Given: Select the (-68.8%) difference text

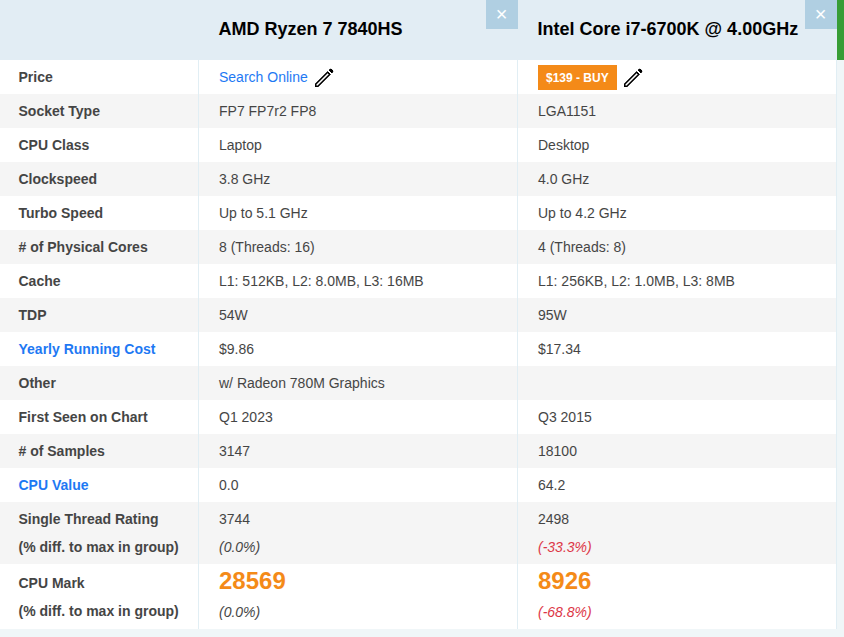Looking at the screenshot, I should (x=565, y=612).
